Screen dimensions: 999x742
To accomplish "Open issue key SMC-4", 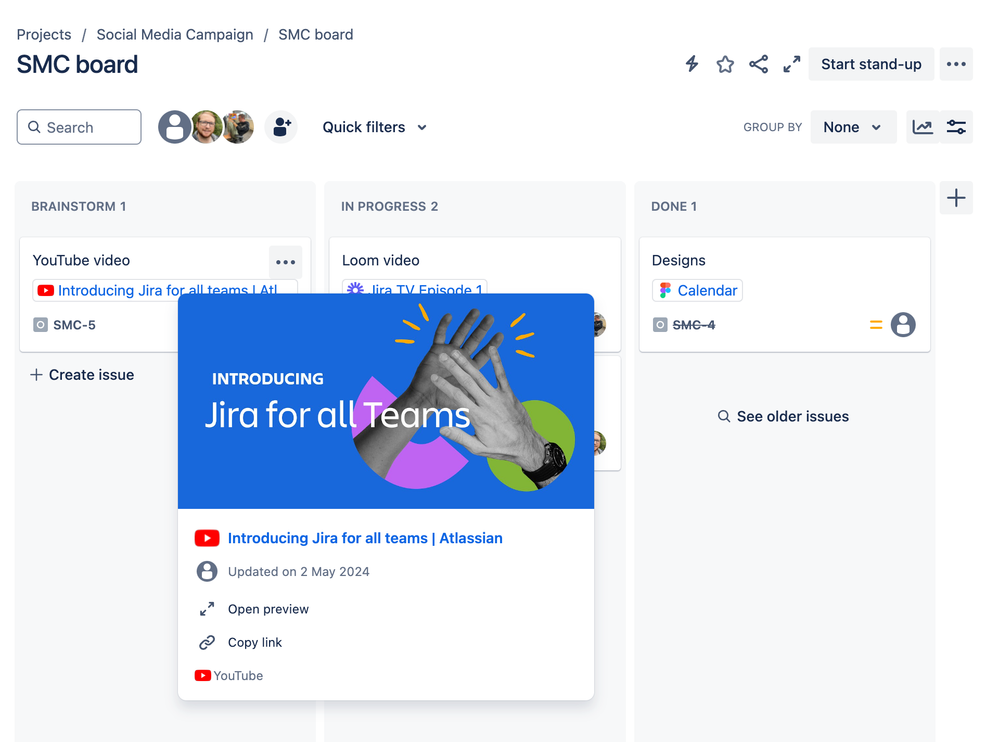I will click(694, 325).
